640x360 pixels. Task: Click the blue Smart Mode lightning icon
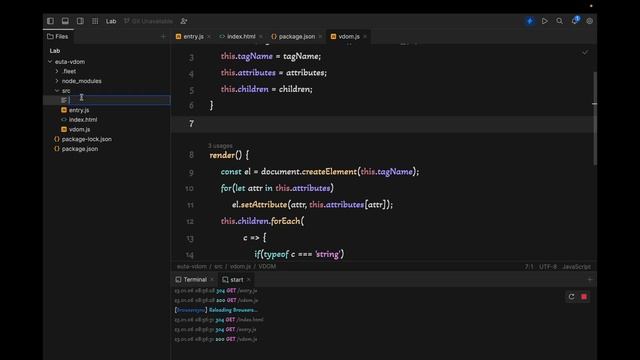tap(530, 21)
